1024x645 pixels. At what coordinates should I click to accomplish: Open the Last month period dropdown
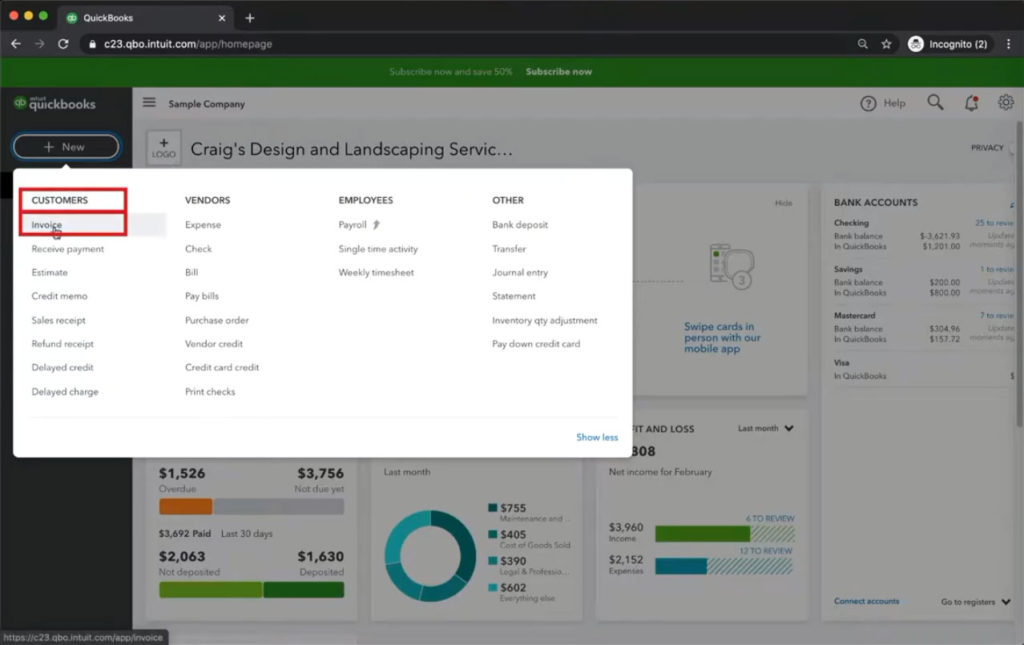click(765, 428)
